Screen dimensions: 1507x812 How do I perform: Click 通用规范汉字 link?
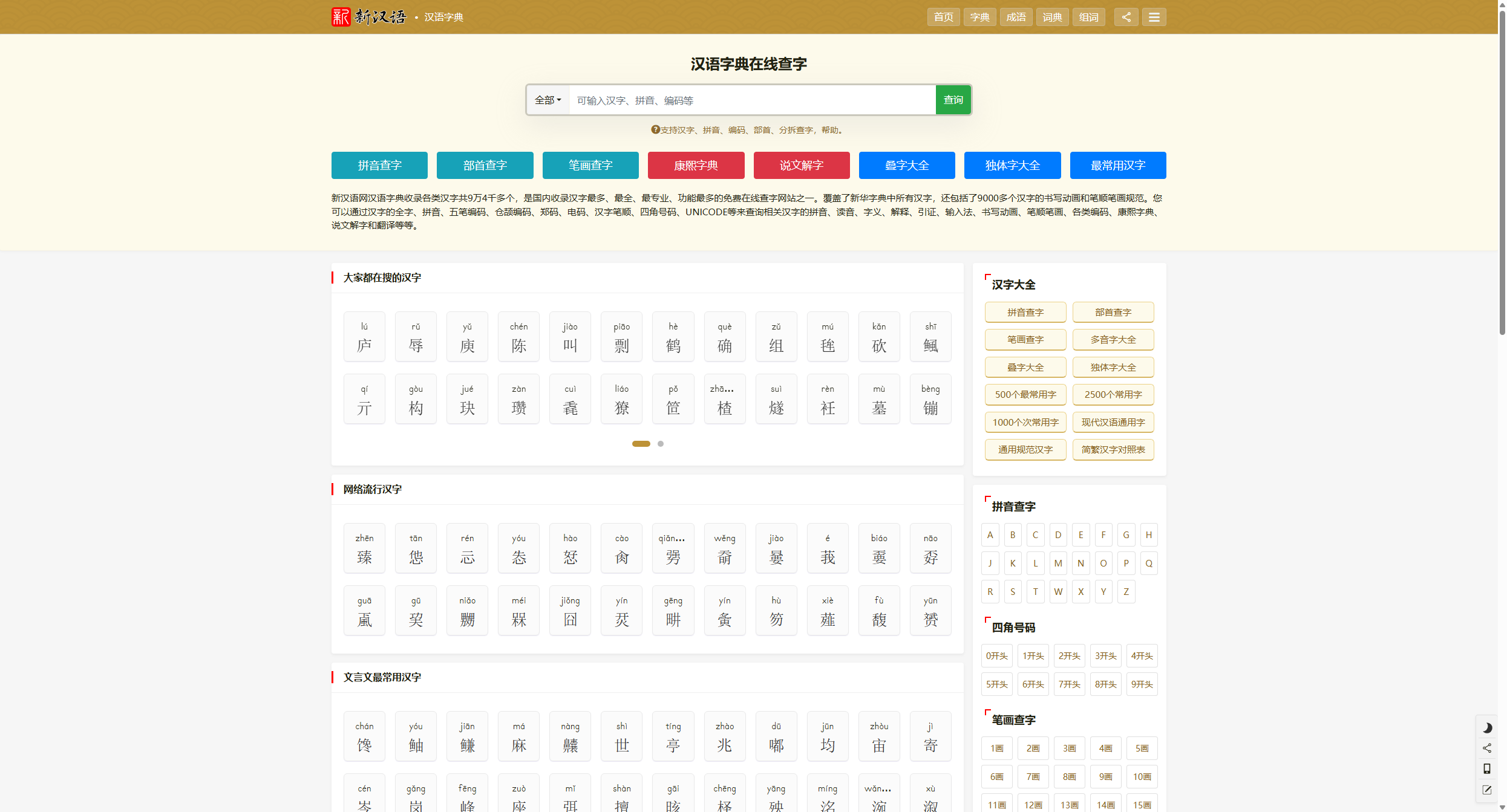(x=1025, y=450)
